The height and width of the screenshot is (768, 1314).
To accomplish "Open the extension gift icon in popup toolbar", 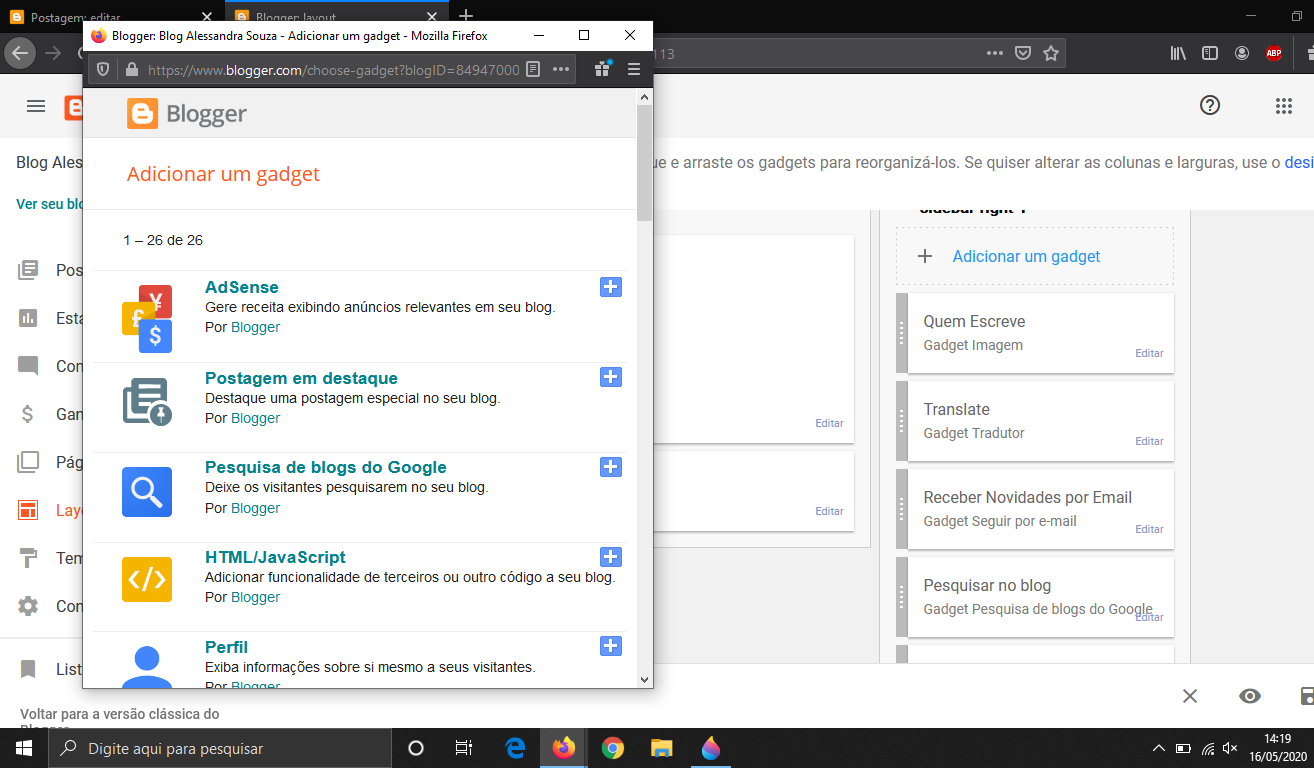I will coord(603,69).
